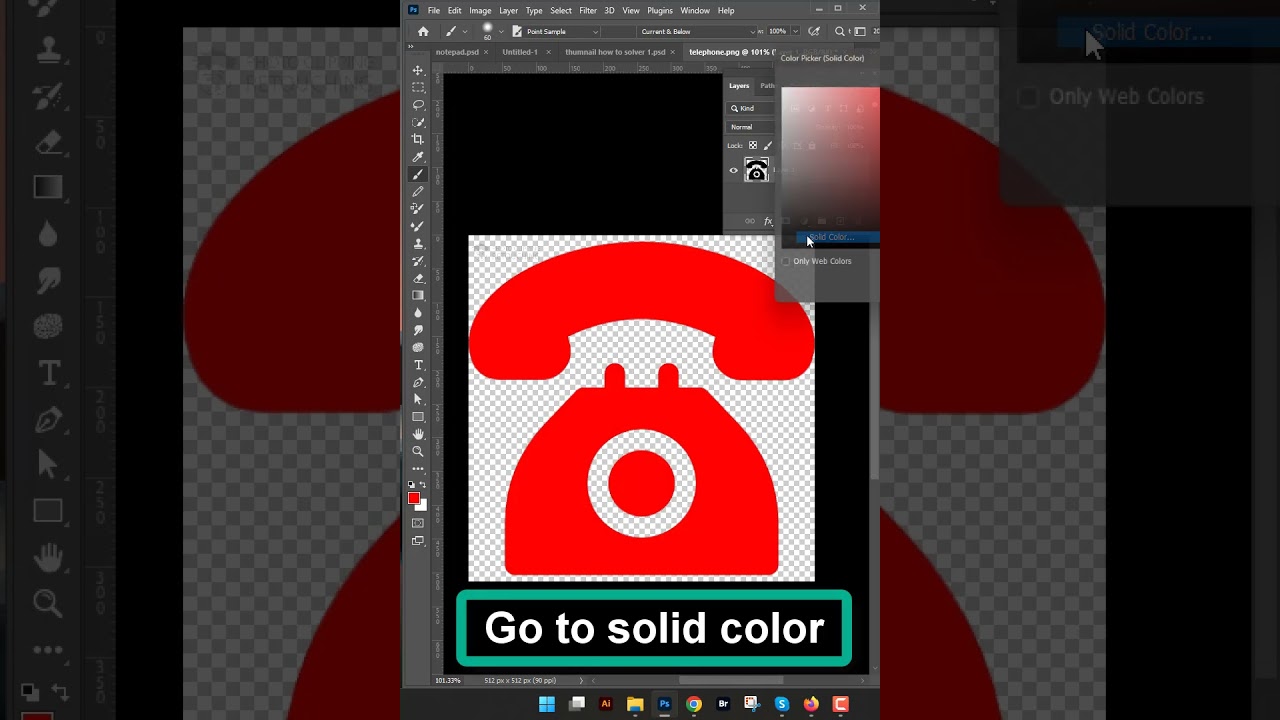
Task: Open the Point Sample dropdown
Action: point(562,32)
